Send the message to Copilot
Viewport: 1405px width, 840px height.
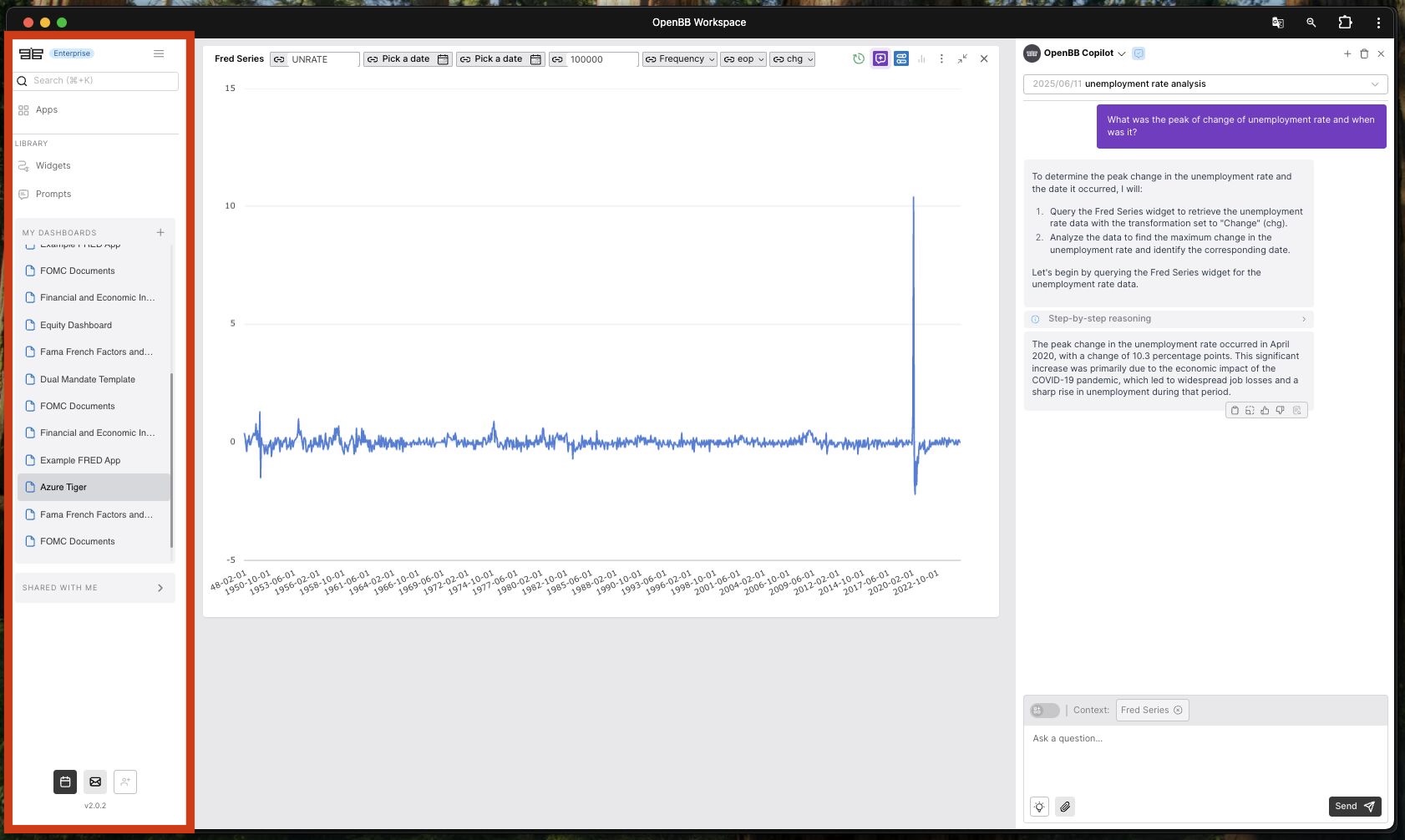coord(1355,807)
